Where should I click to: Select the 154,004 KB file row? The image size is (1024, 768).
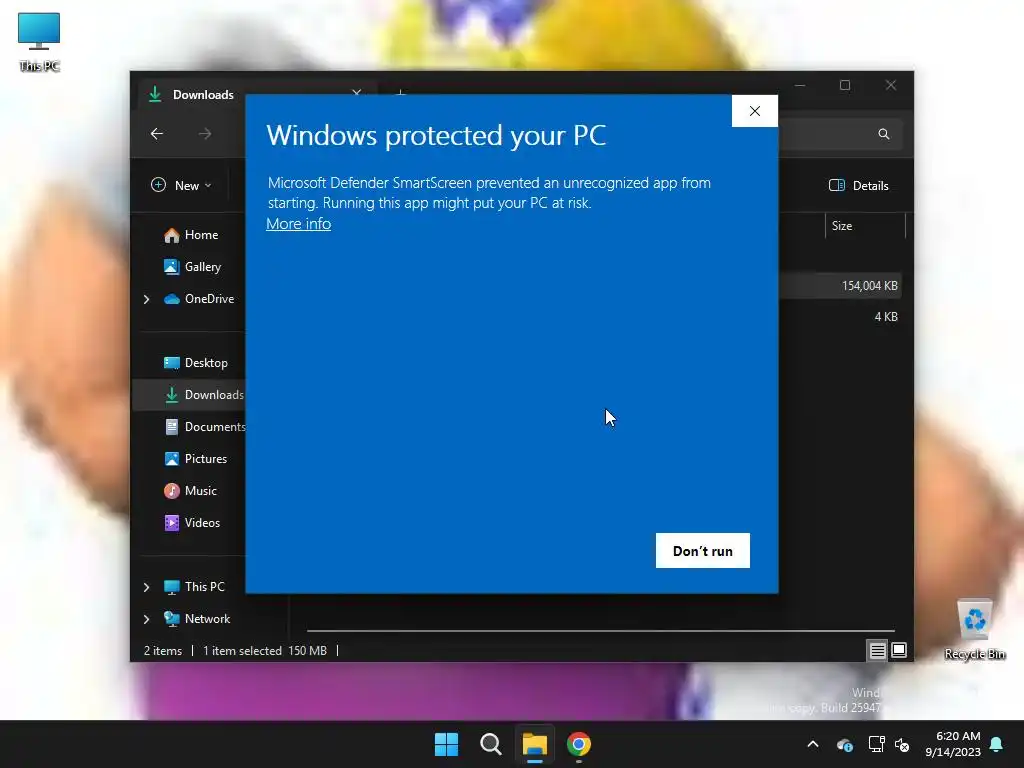pos(840,285)
